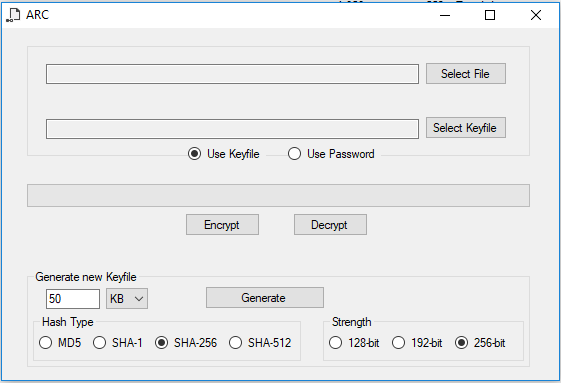Image resolution: width=561 pixels, height=383 pixels.
Task: Choose SHA-1 hash type
Action: tap(118, 343)
